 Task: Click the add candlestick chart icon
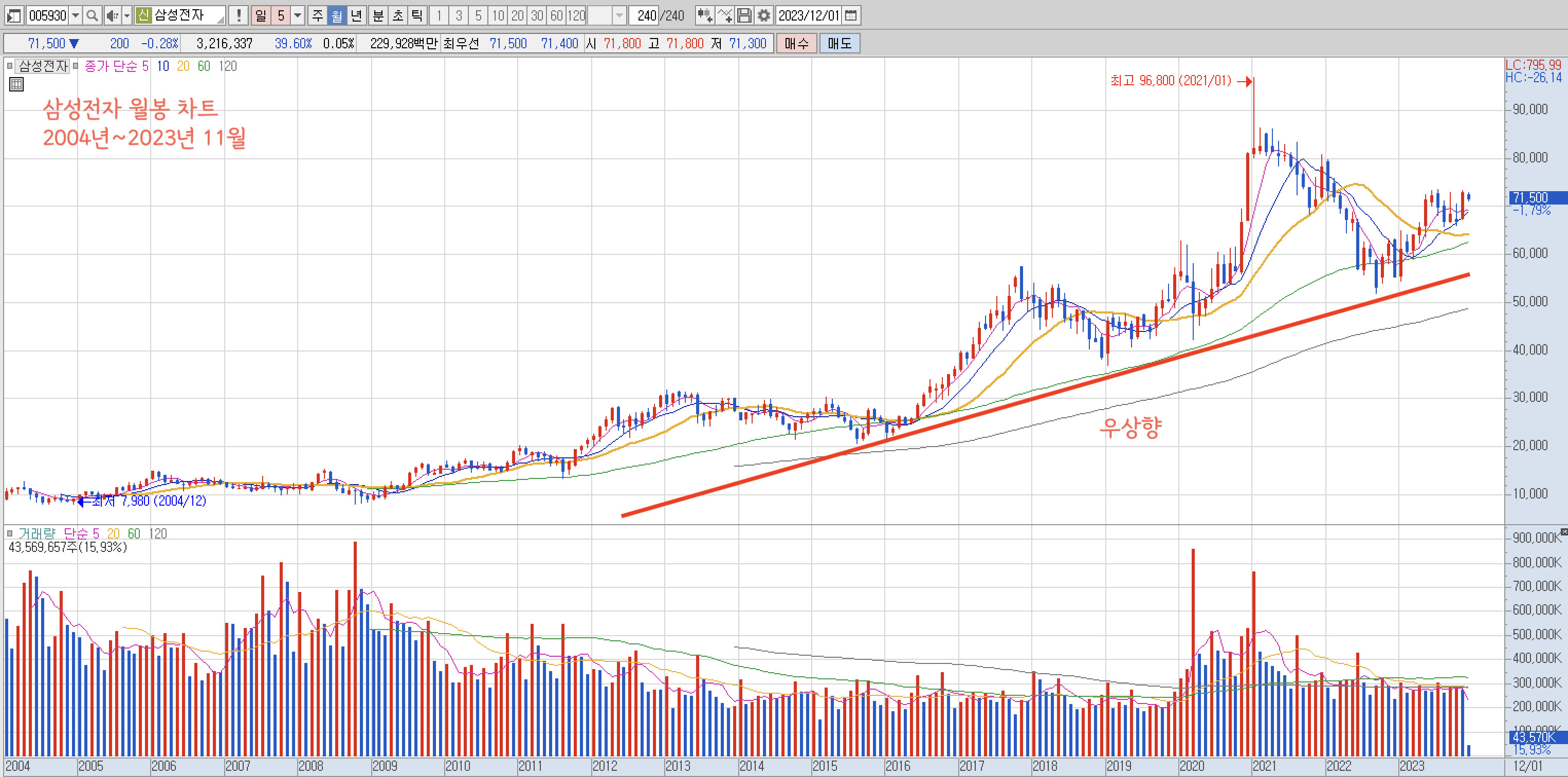[x=705, y=16]
